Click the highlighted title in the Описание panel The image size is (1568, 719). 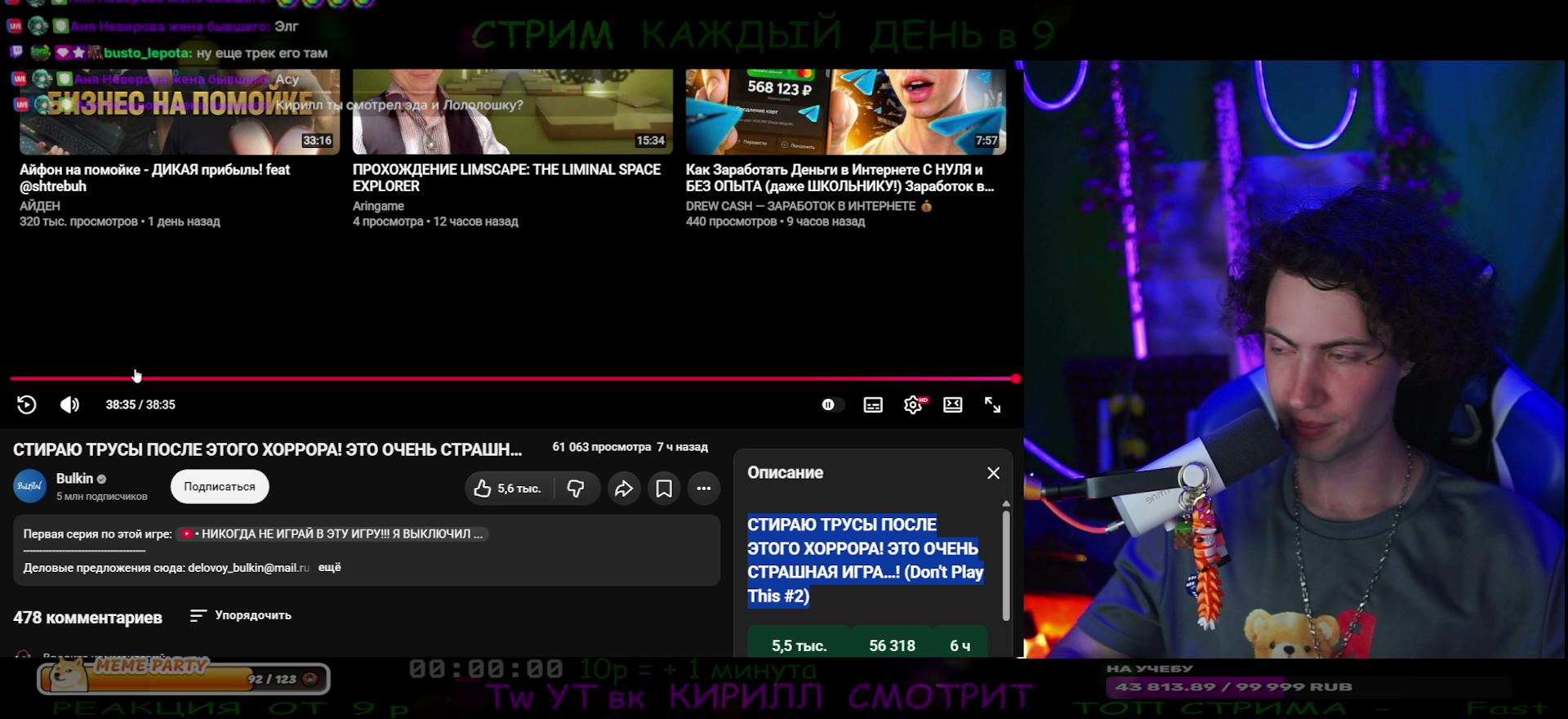866,560
